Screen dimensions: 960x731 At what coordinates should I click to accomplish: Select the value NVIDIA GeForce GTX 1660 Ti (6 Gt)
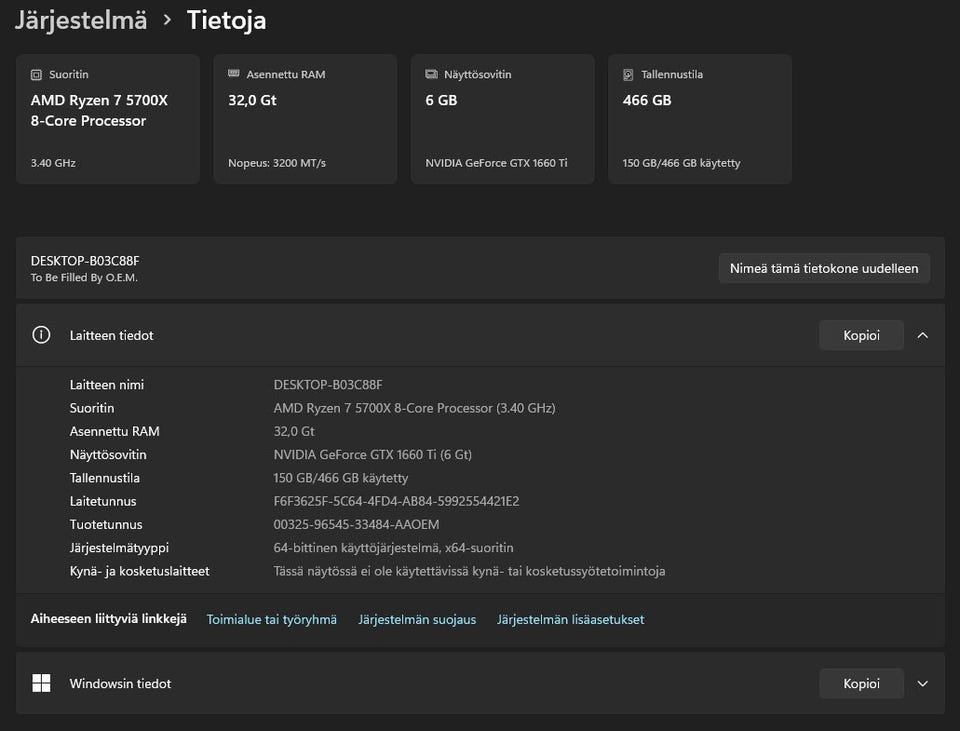tap(372, 454)
